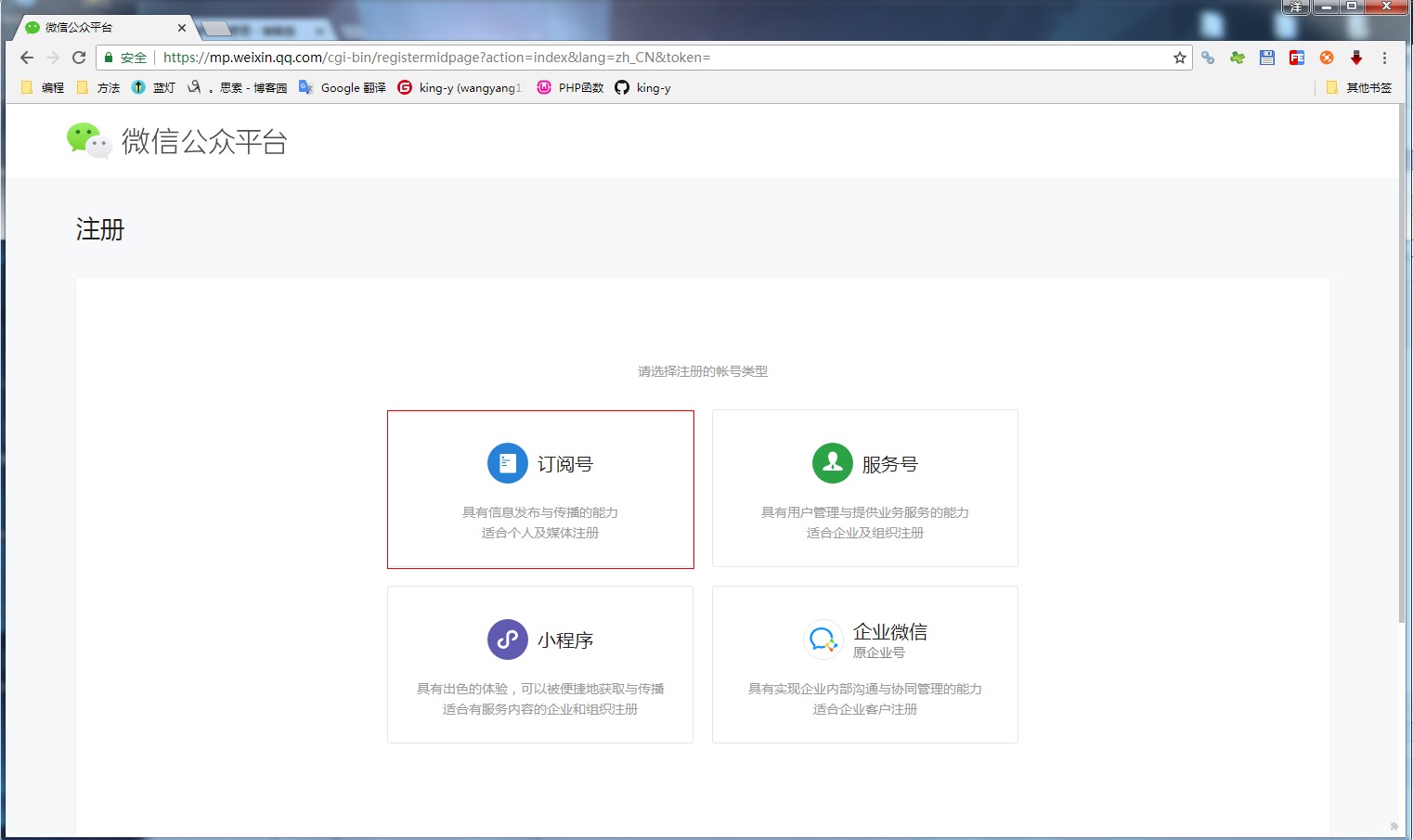This screenshot has width=1413, height=840.
Task: Choose the 小程序 account type title
Action: tap(565, 640)
